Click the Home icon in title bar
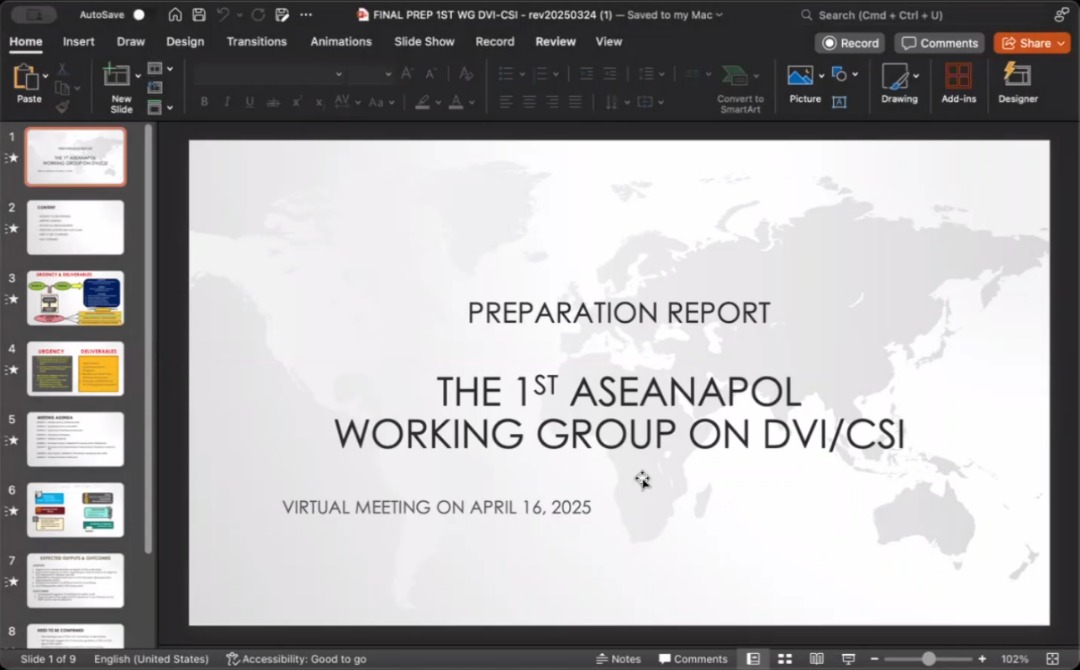The height and width of the screenshot is (670, 1080). 175,14
